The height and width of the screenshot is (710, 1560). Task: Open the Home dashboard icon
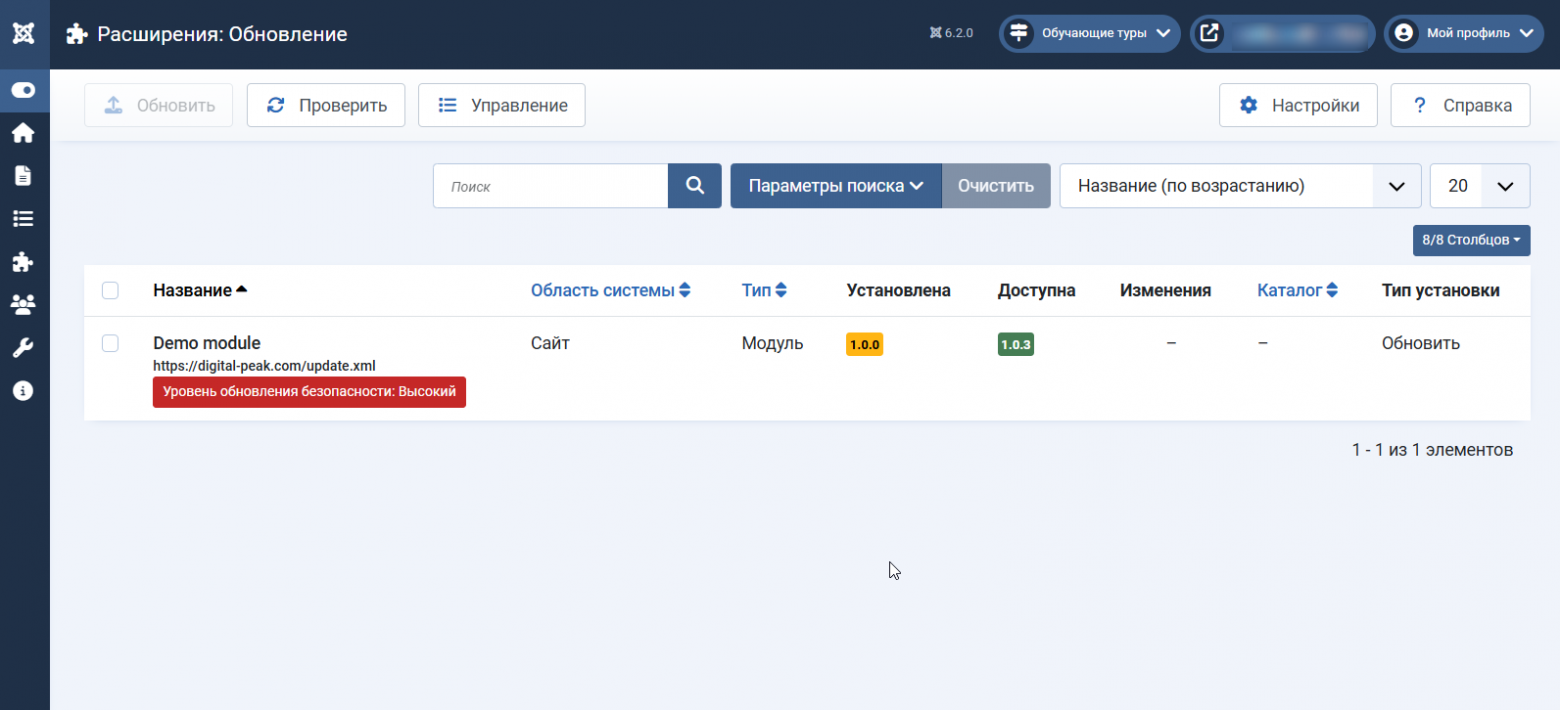(x=24, y=133)
